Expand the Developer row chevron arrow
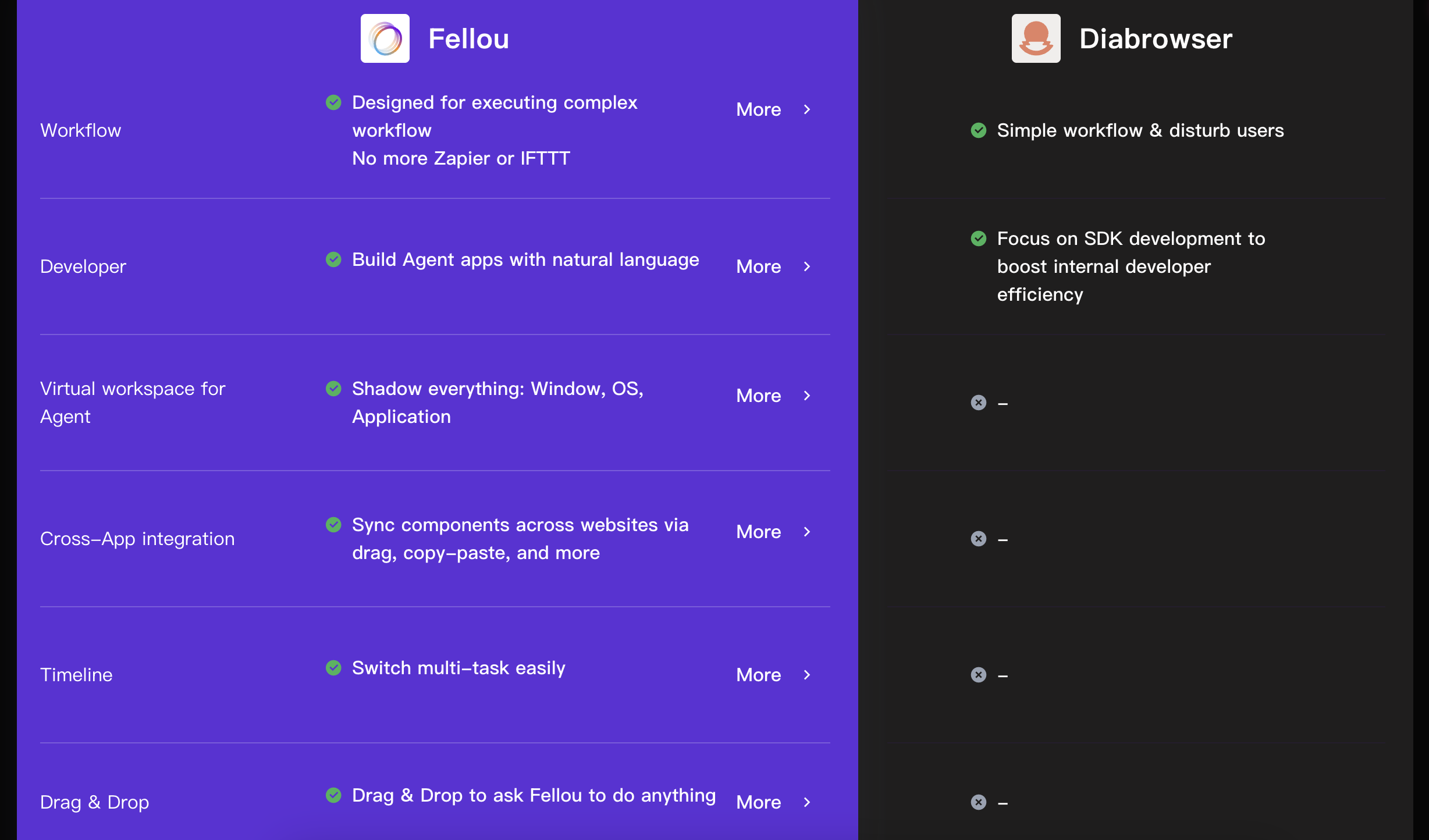This screenshot has height=840, width=1429. pyautogui.click(x=807, y=266)
